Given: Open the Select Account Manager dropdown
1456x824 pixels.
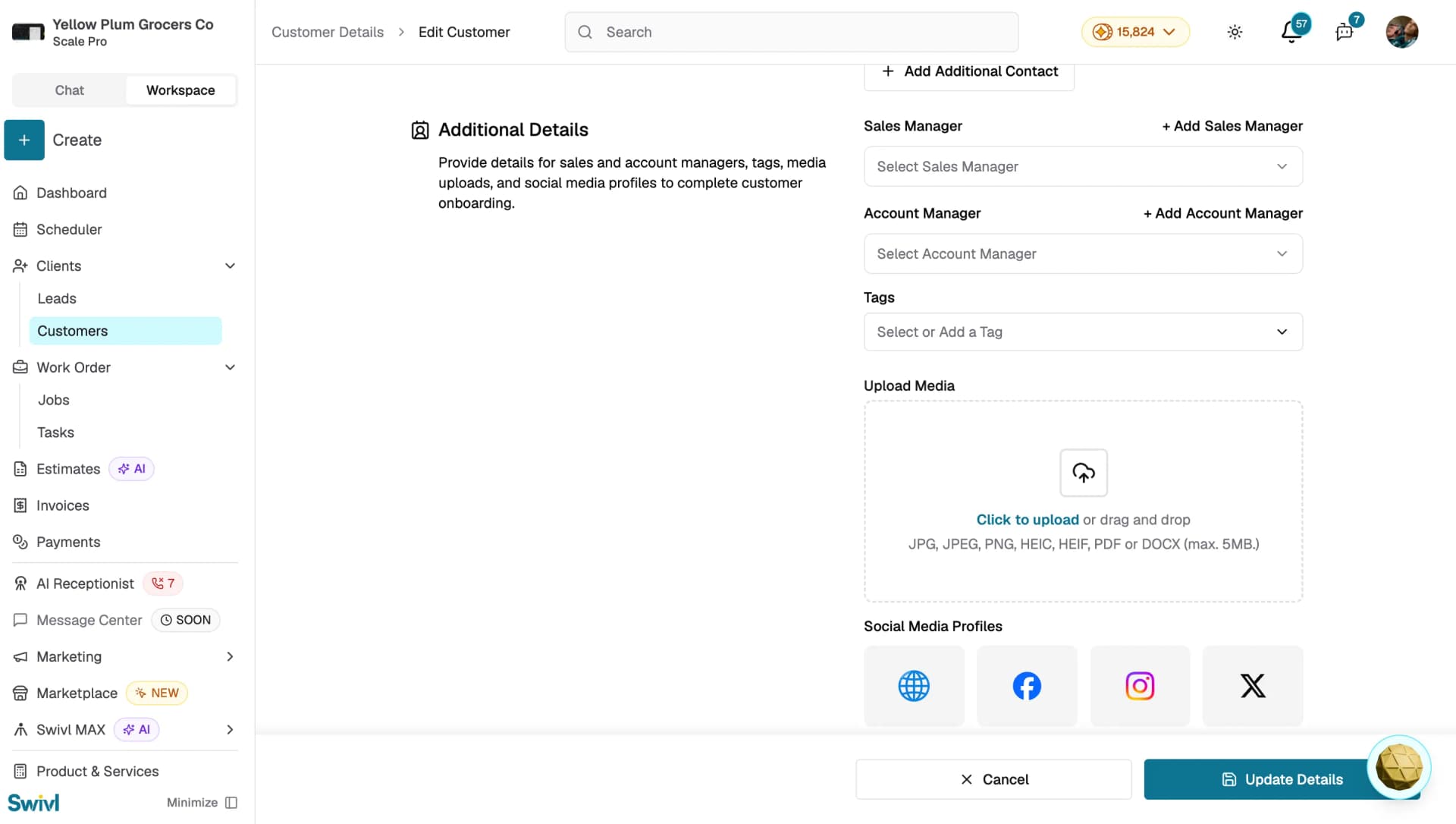Looking at the screenshot, I should (x=1083, y=253).
